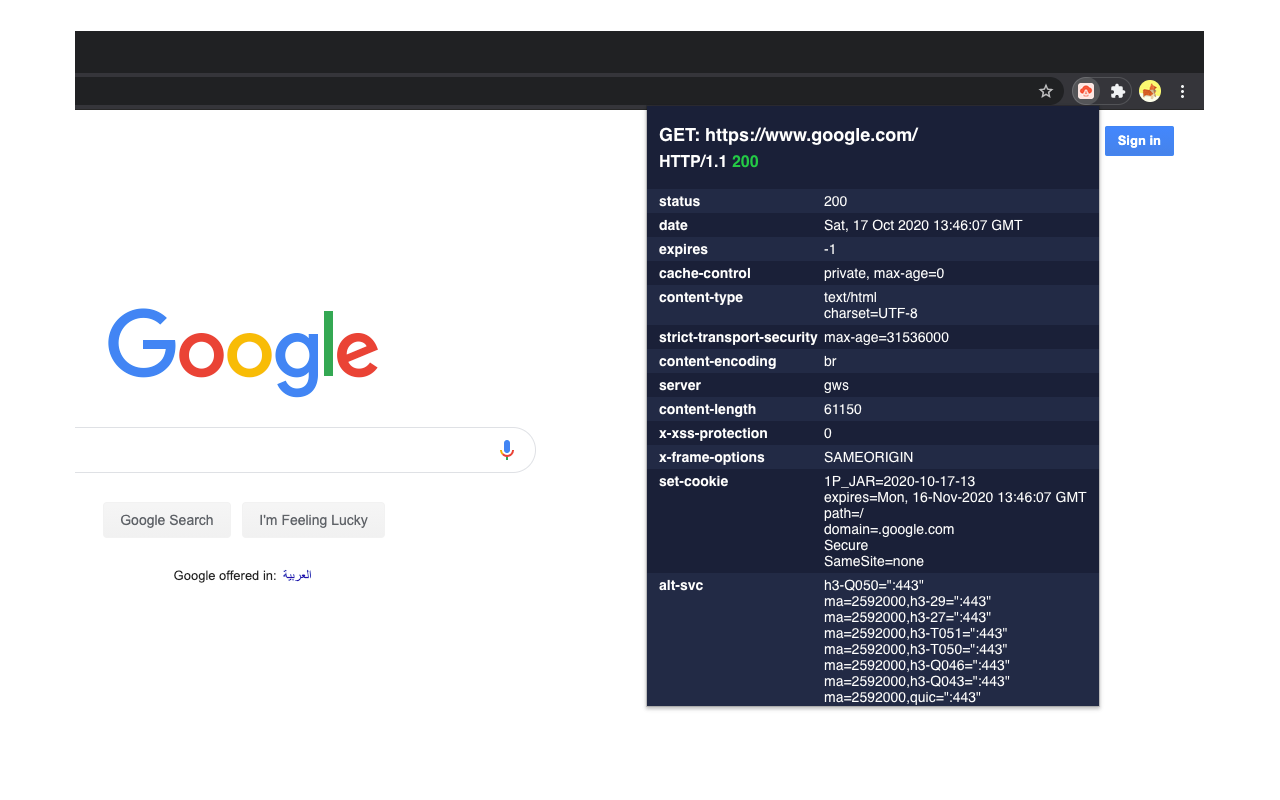Open the corgi browser profile avatar
The height and width of the screenshot is (800, 1280).
pos(1149,91)
